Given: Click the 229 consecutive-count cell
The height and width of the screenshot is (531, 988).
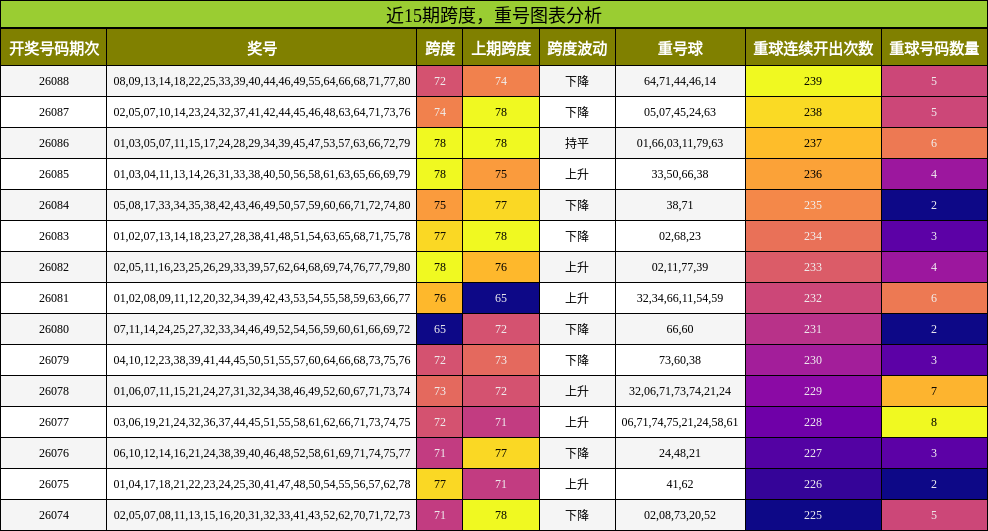Looking at the screenshot, I should (813, 391).
